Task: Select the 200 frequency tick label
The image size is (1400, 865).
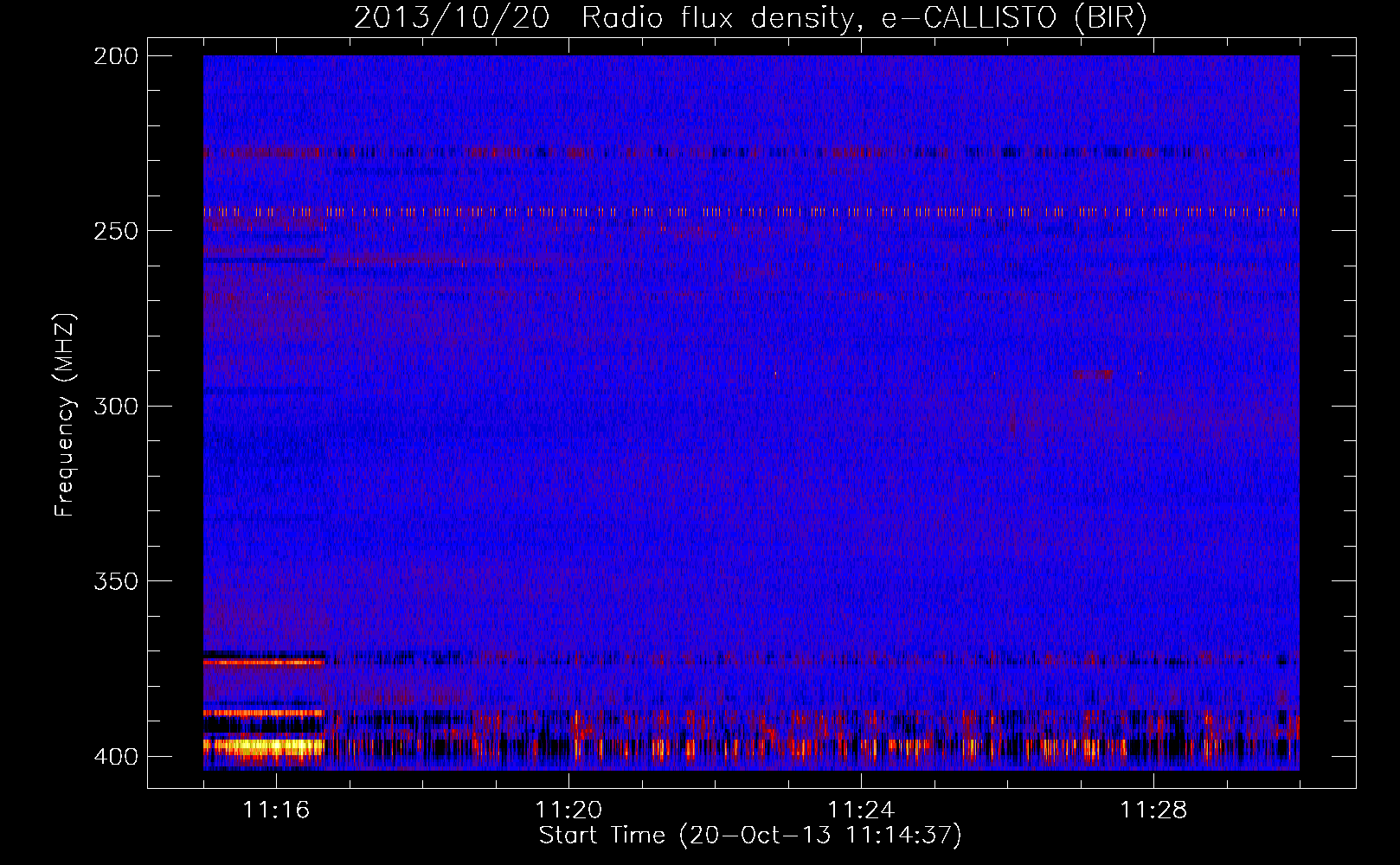Action: coord(116,56)
